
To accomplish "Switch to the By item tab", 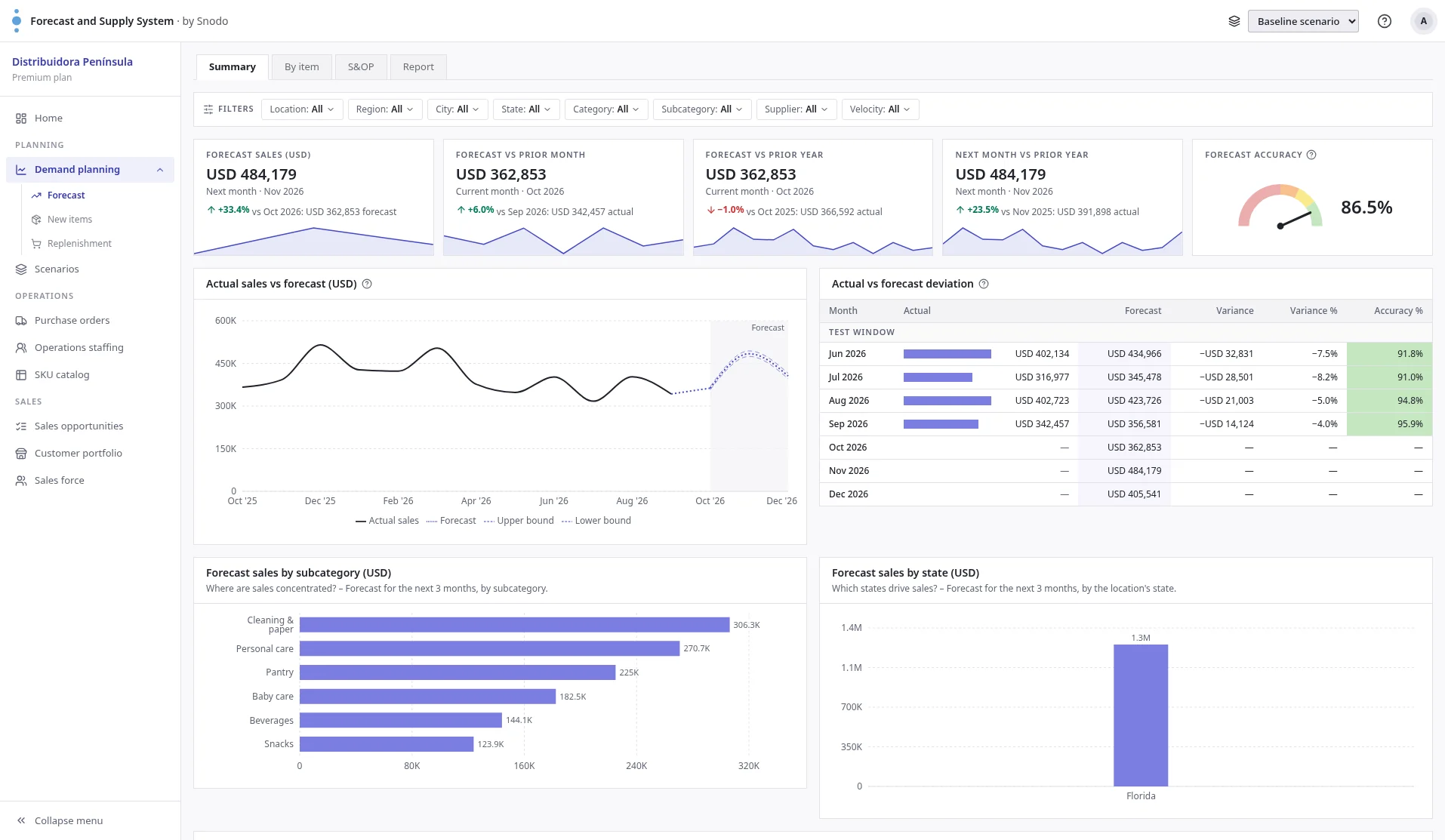I will (x=302, y=67).
